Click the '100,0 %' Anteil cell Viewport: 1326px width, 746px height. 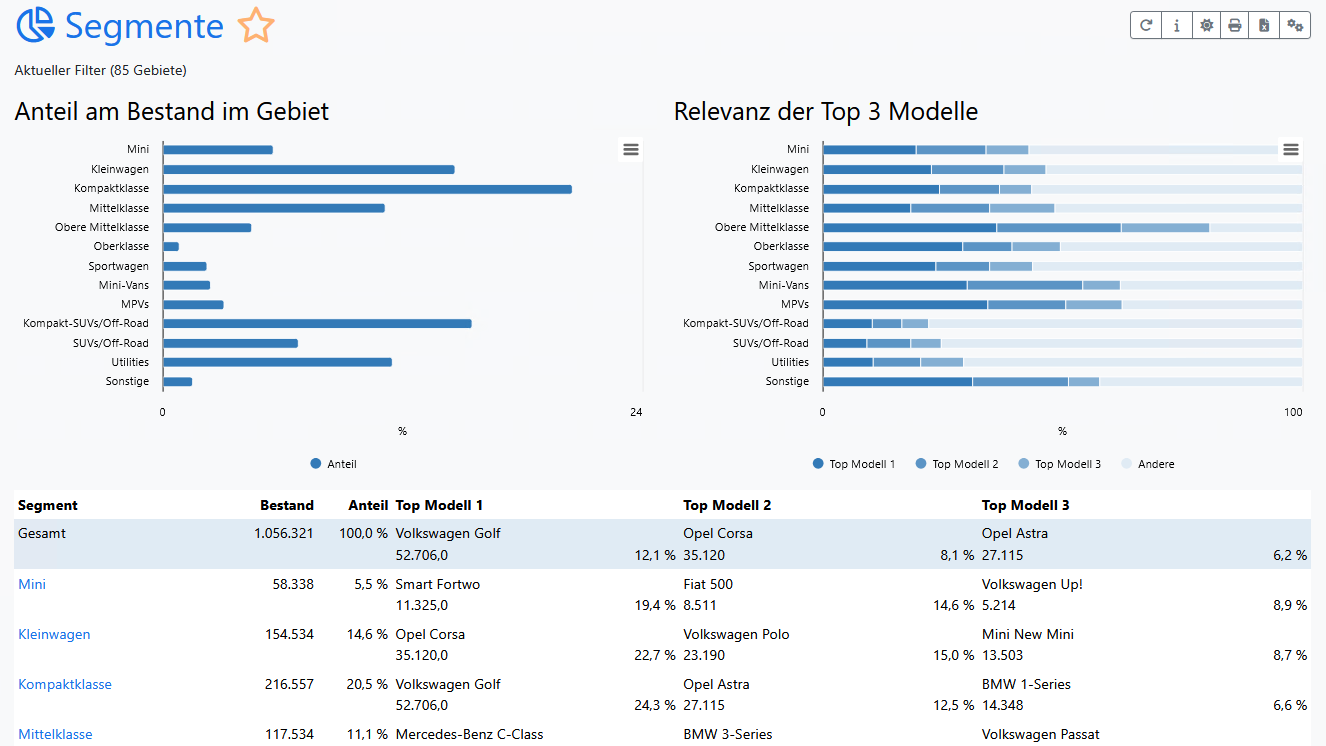(363, 533)
